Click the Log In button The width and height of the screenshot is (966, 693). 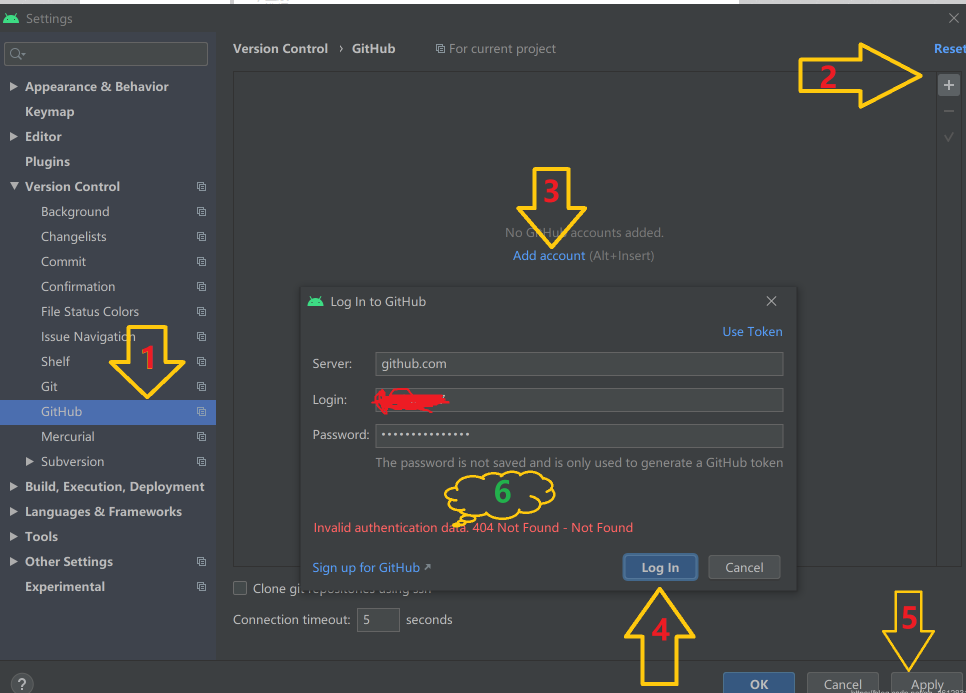click(x=660, y=567)
